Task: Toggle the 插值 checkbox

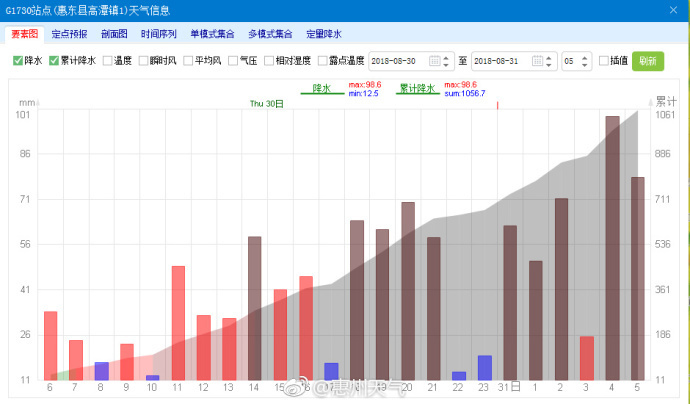Action: point(603,61)
